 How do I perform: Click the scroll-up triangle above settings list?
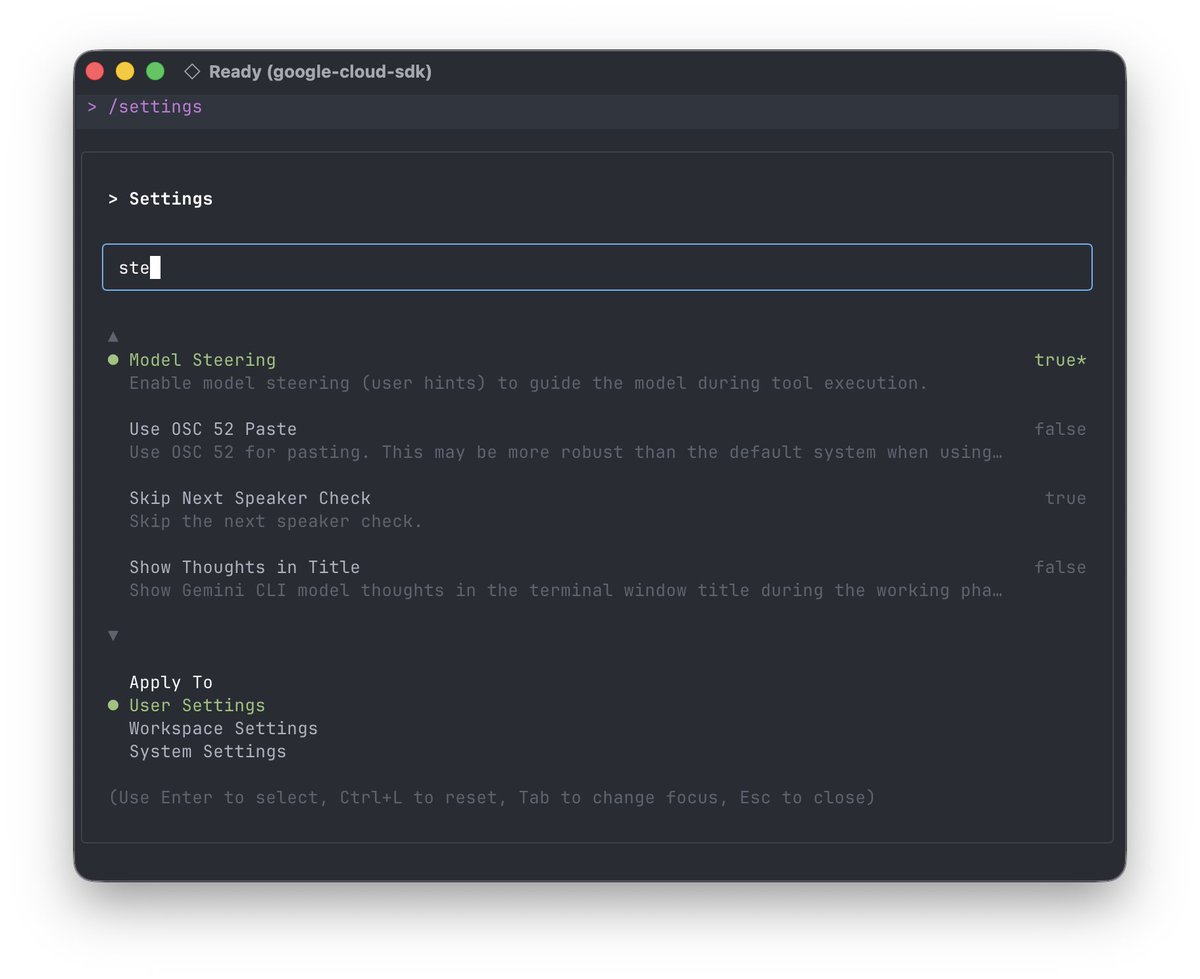[113, 337]
